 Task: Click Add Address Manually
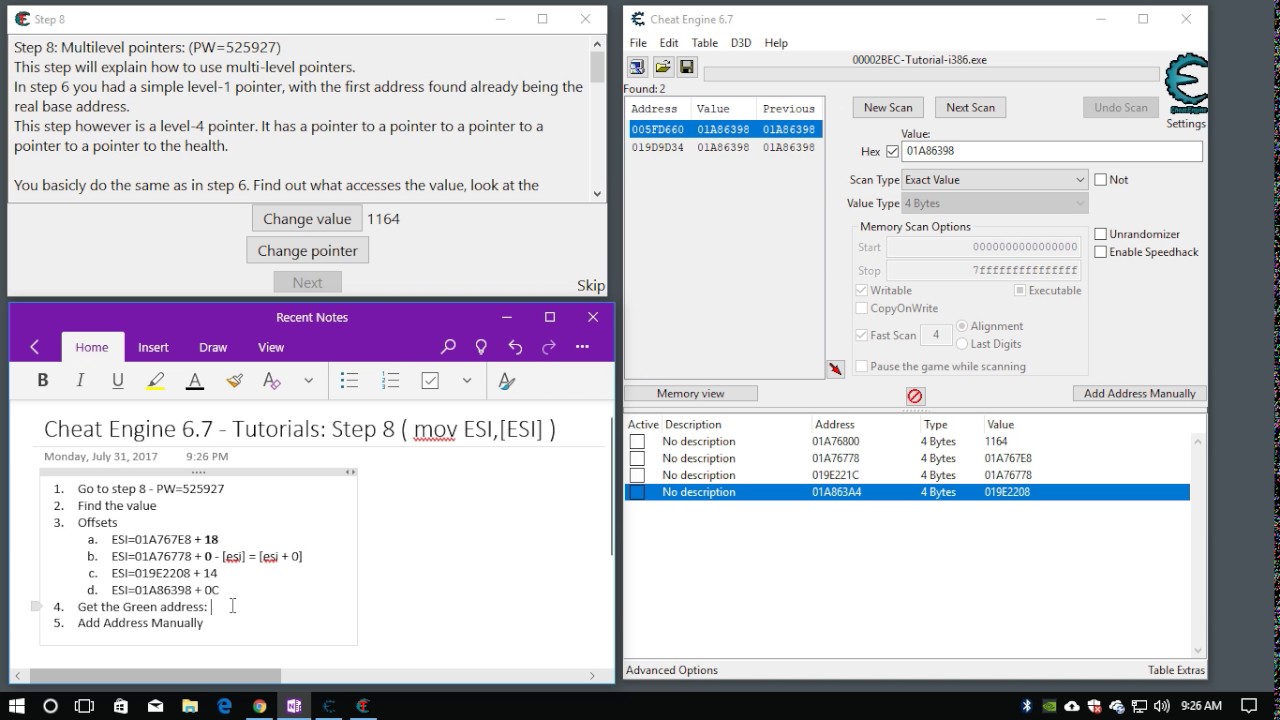click(1140, 394)
